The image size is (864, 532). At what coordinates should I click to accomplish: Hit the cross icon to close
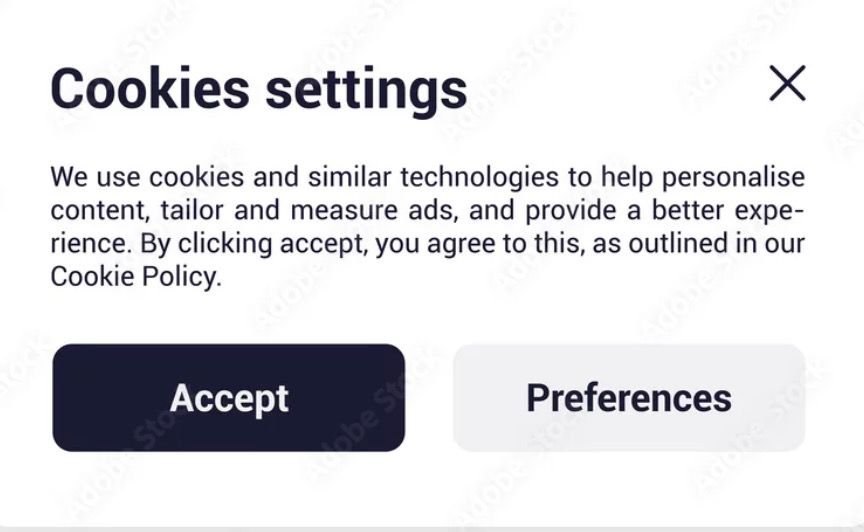pyautogui.click(x=787, y=84)
